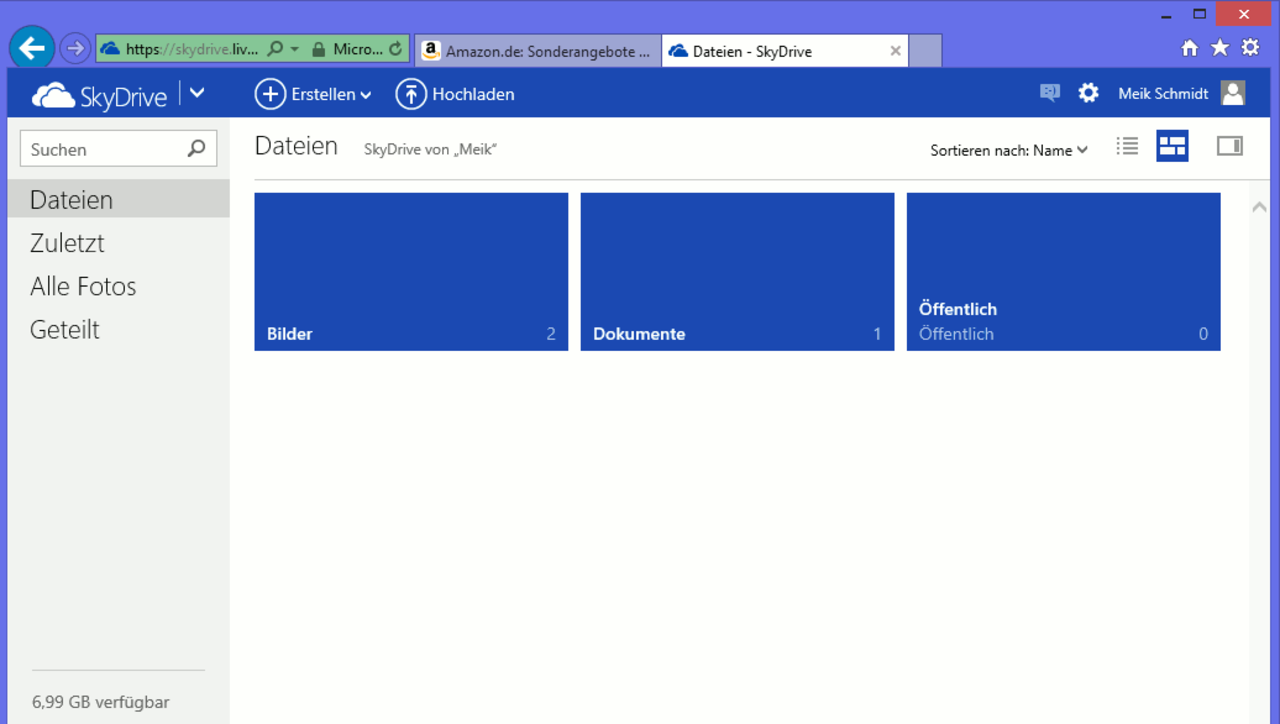Click the Dateien page heading
This screenshot has height=724, width=1280.
tap(296, 146)
